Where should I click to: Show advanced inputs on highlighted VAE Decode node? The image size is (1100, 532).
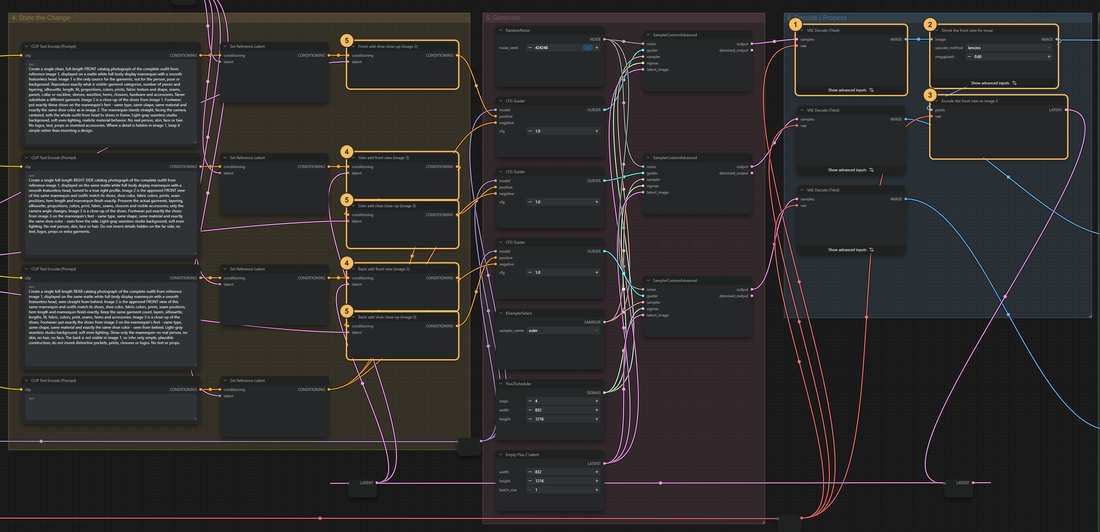point(851,90)
